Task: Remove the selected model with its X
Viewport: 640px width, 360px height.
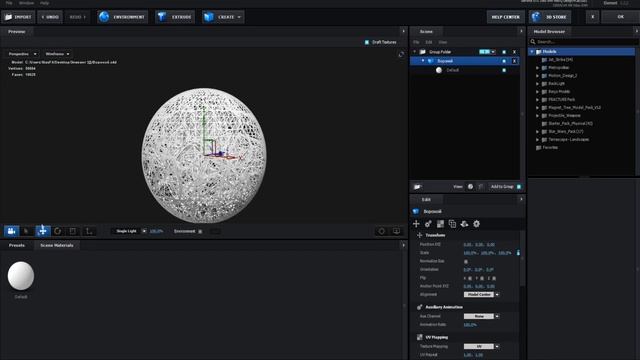Action: click(514, 61)
